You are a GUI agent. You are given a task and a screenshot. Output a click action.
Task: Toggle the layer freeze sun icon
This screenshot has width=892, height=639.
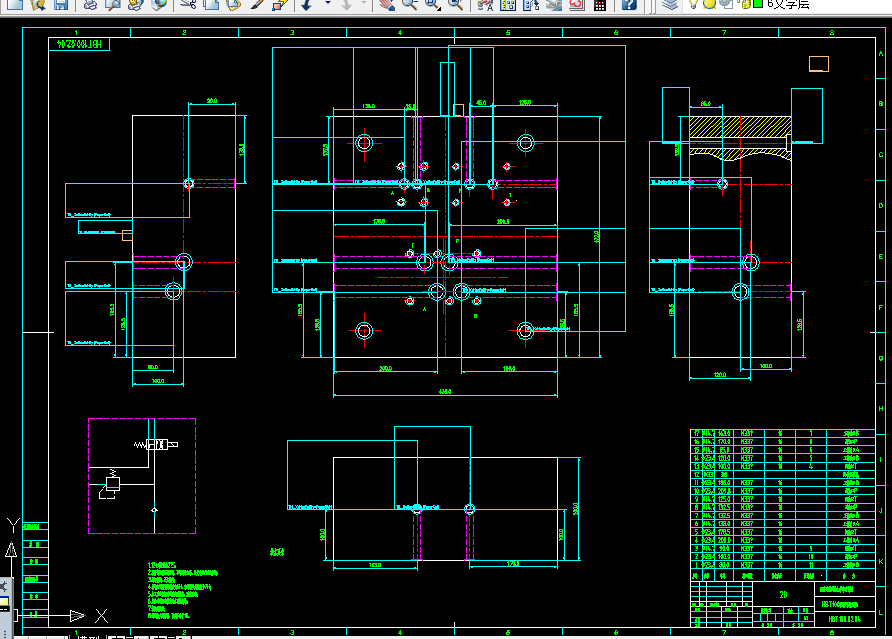(x=709, y=5)
